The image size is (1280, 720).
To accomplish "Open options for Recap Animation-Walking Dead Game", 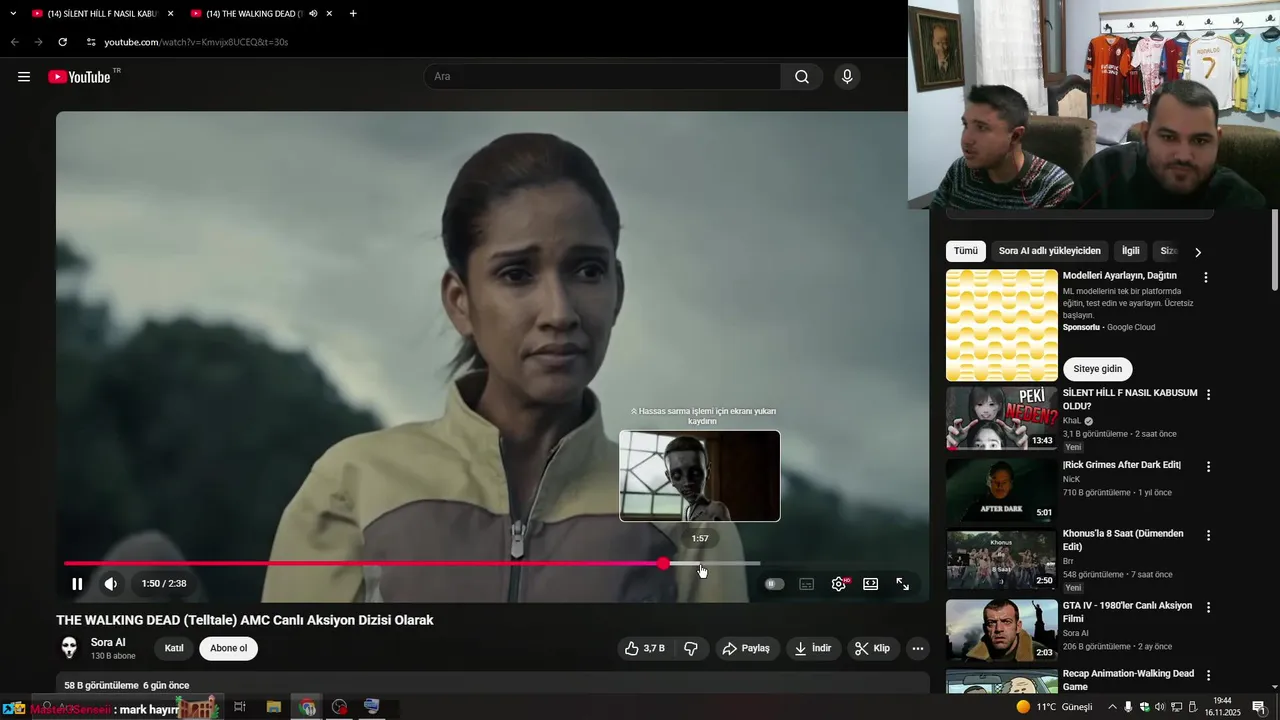I will click(1208, 675).
